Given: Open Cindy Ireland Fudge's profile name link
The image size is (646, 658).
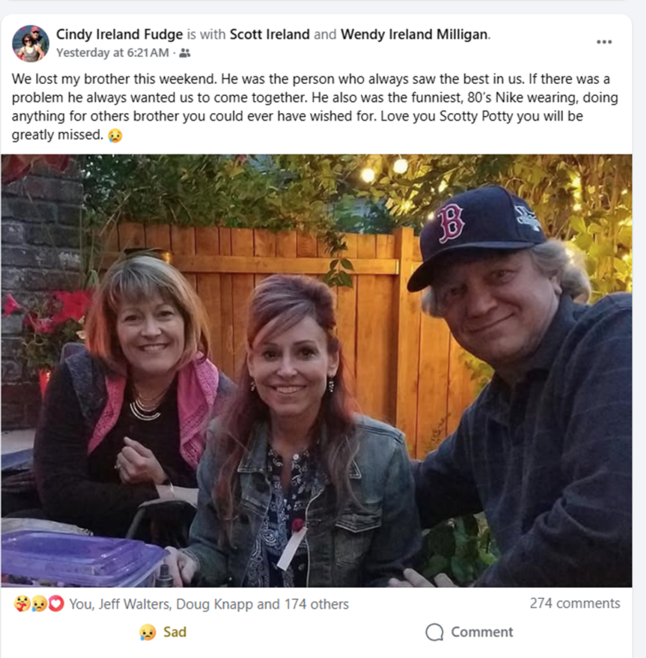Looking at the screenshot, I should coord(119,34).
